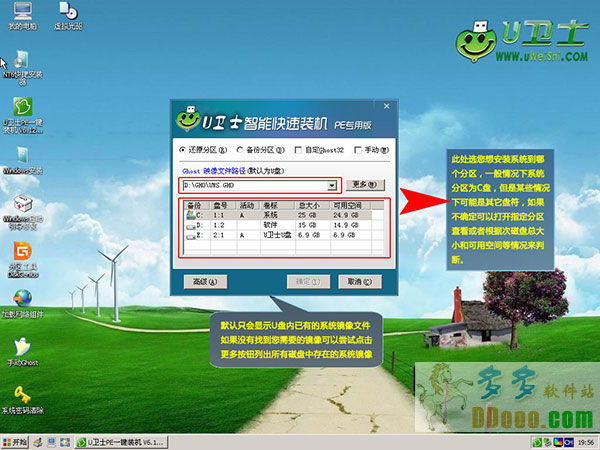Close the U卫士智能快速装机 dialog

pyautogui.click(x=386, y=106)
